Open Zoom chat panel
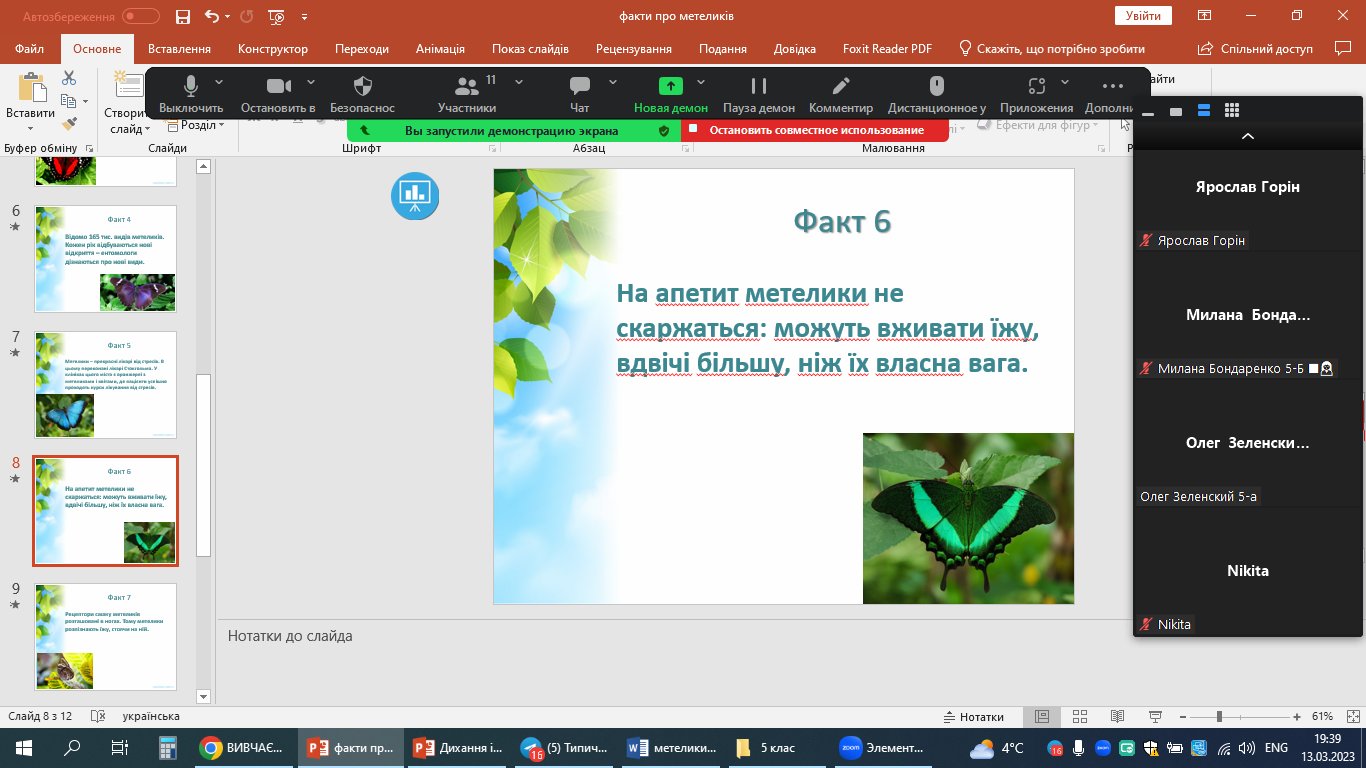Image resolution: width=1366 pixels, height=768 pixels. pos(579,95)
